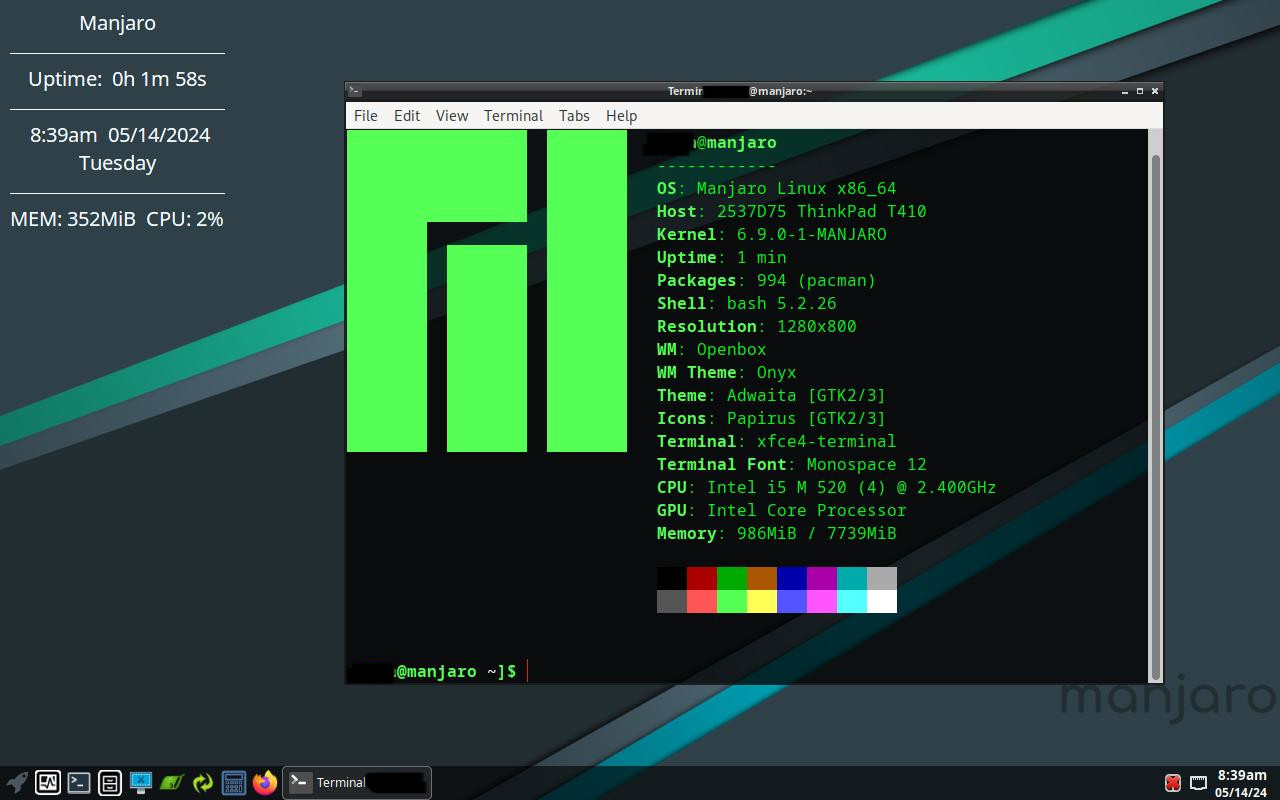Open the blue monitor display settings icon
Screen dimensions: 1280x800
141,782
